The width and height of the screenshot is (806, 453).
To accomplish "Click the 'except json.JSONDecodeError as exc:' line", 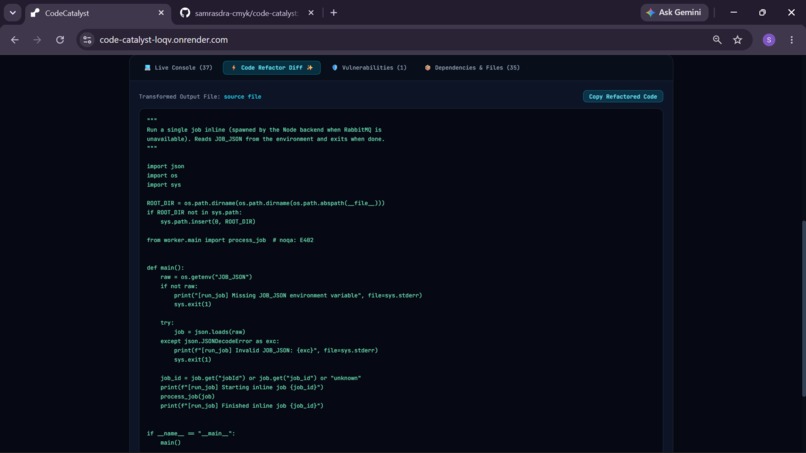I will (220, 341).
